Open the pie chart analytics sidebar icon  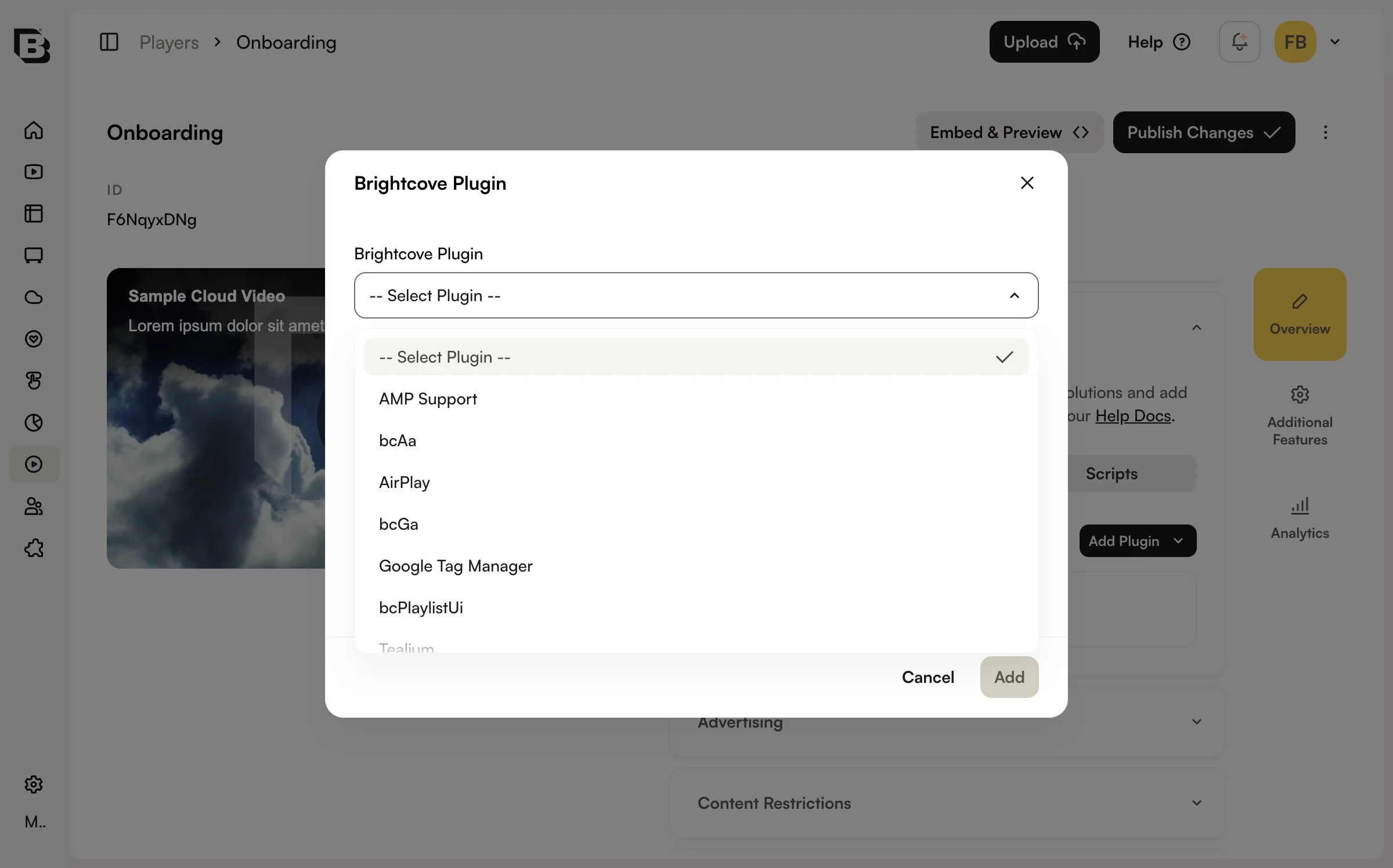[x=34, y=422]
